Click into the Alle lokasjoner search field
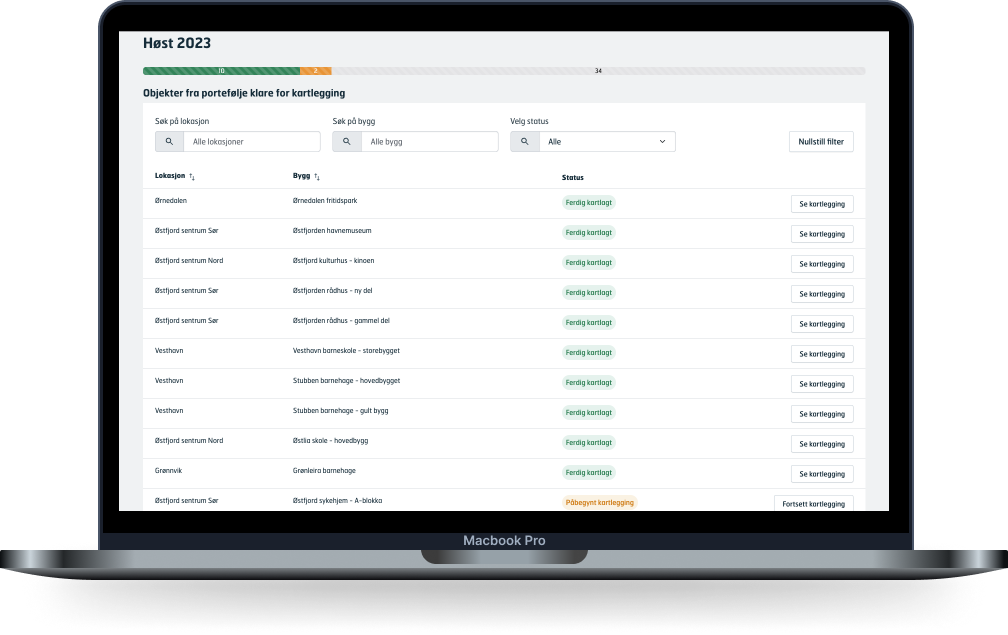This screenshot has width=1008, height=635. tap(250, 142)
